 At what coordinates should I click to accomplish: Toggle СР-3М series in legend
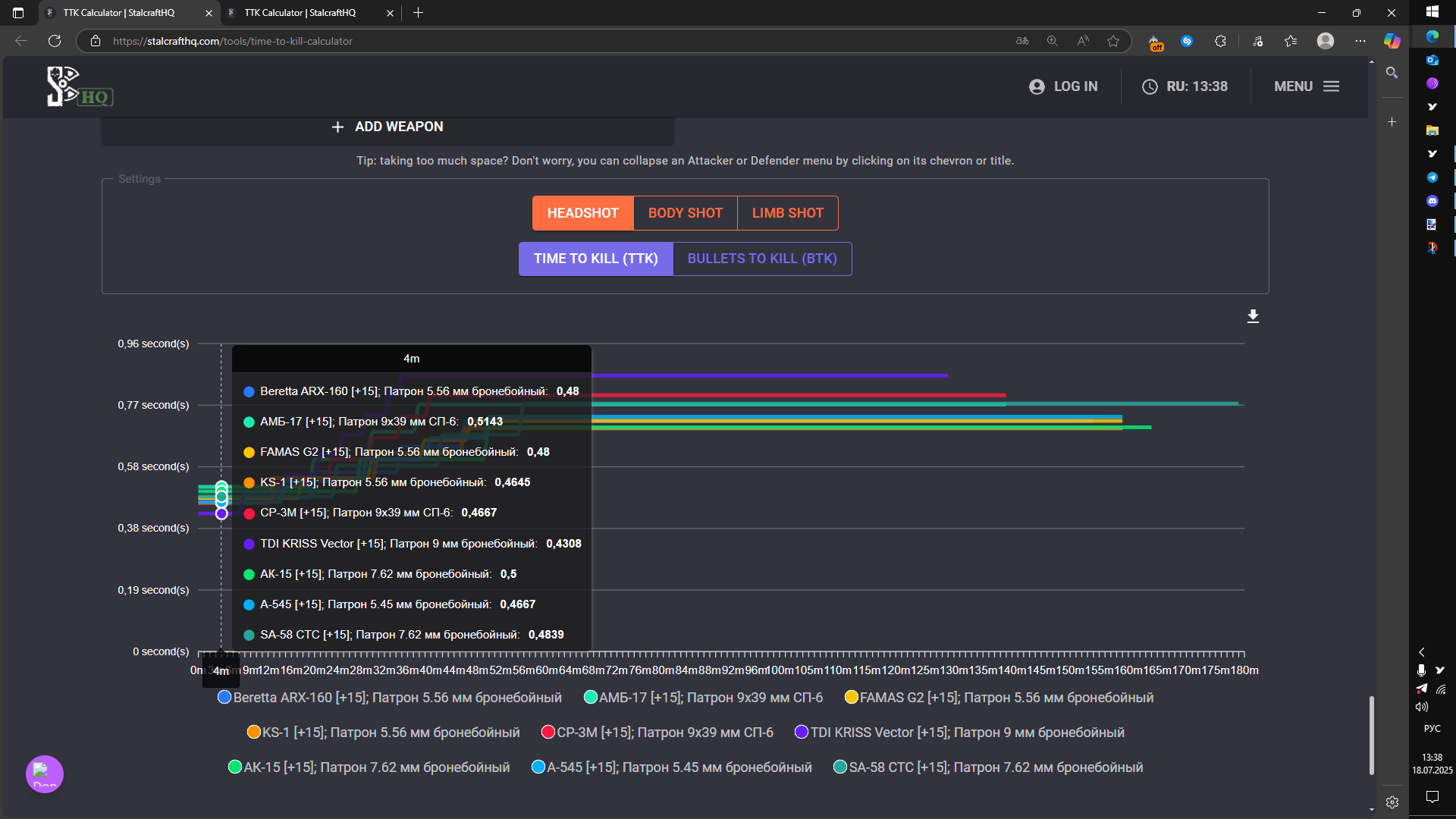click(657, 733)
